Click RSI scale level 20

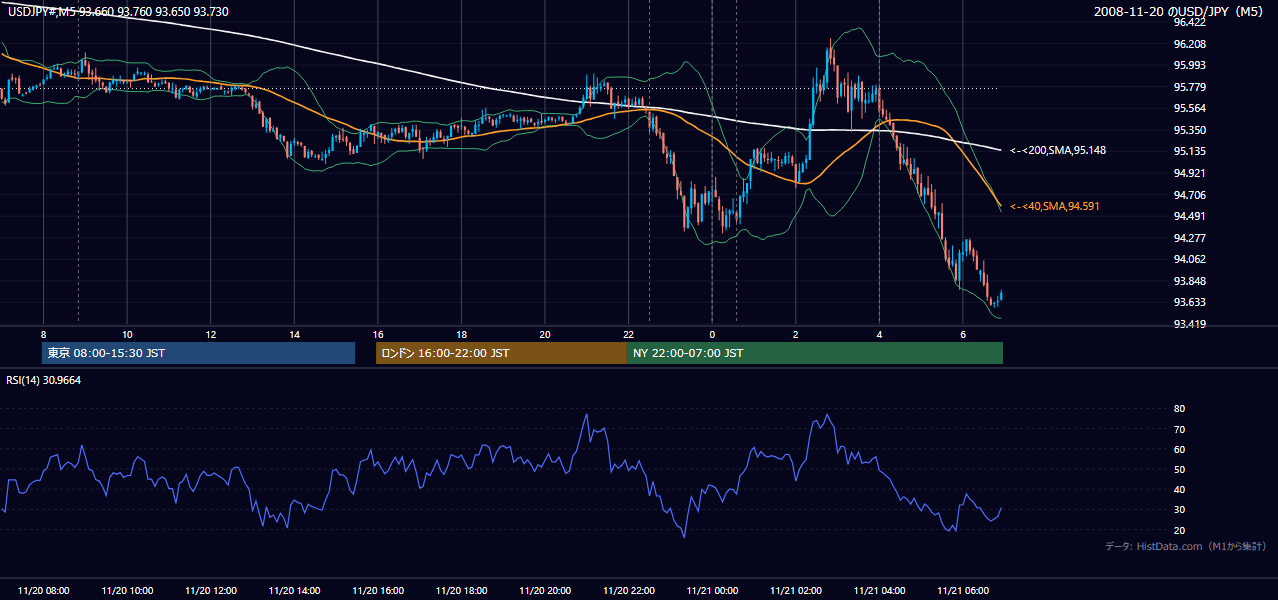coord(1179,530)
